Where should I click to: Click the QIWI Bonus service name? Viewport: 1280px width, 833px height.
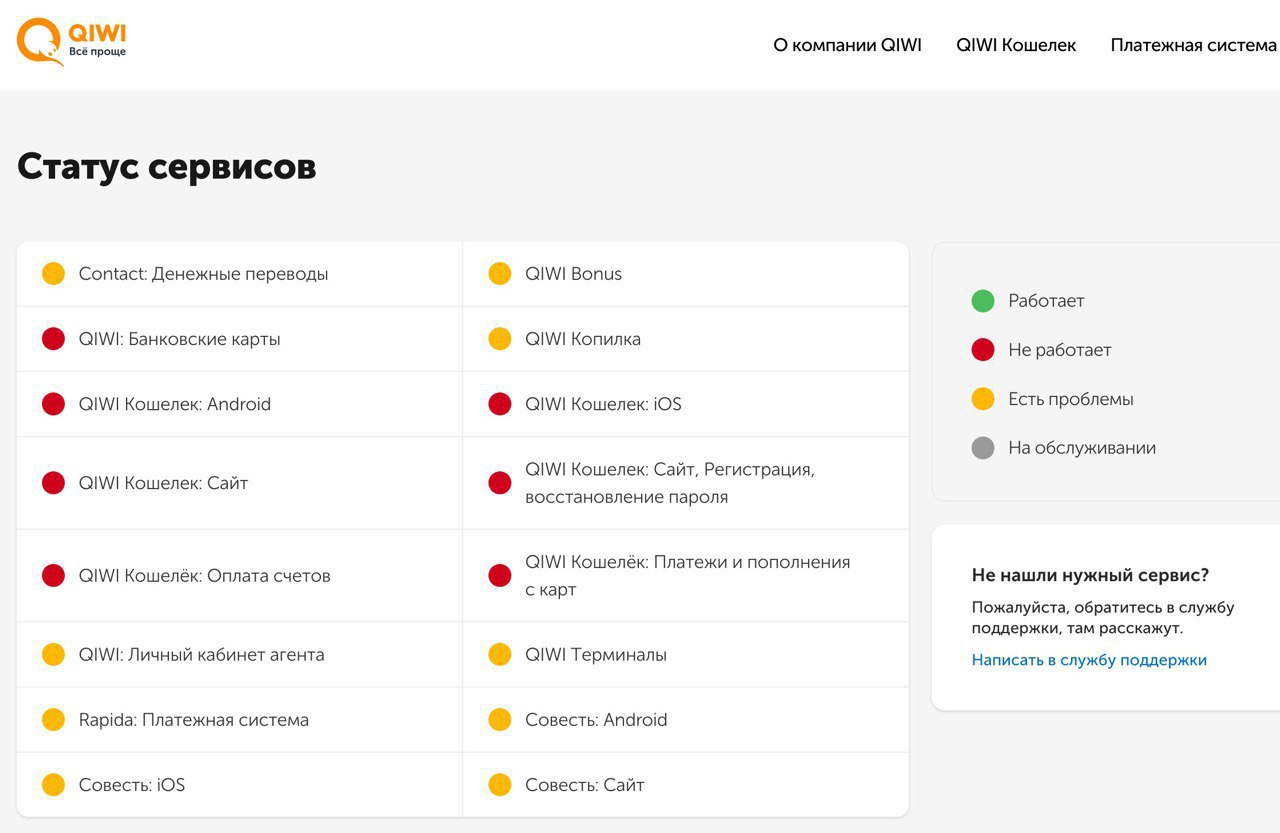coord(573,274)
